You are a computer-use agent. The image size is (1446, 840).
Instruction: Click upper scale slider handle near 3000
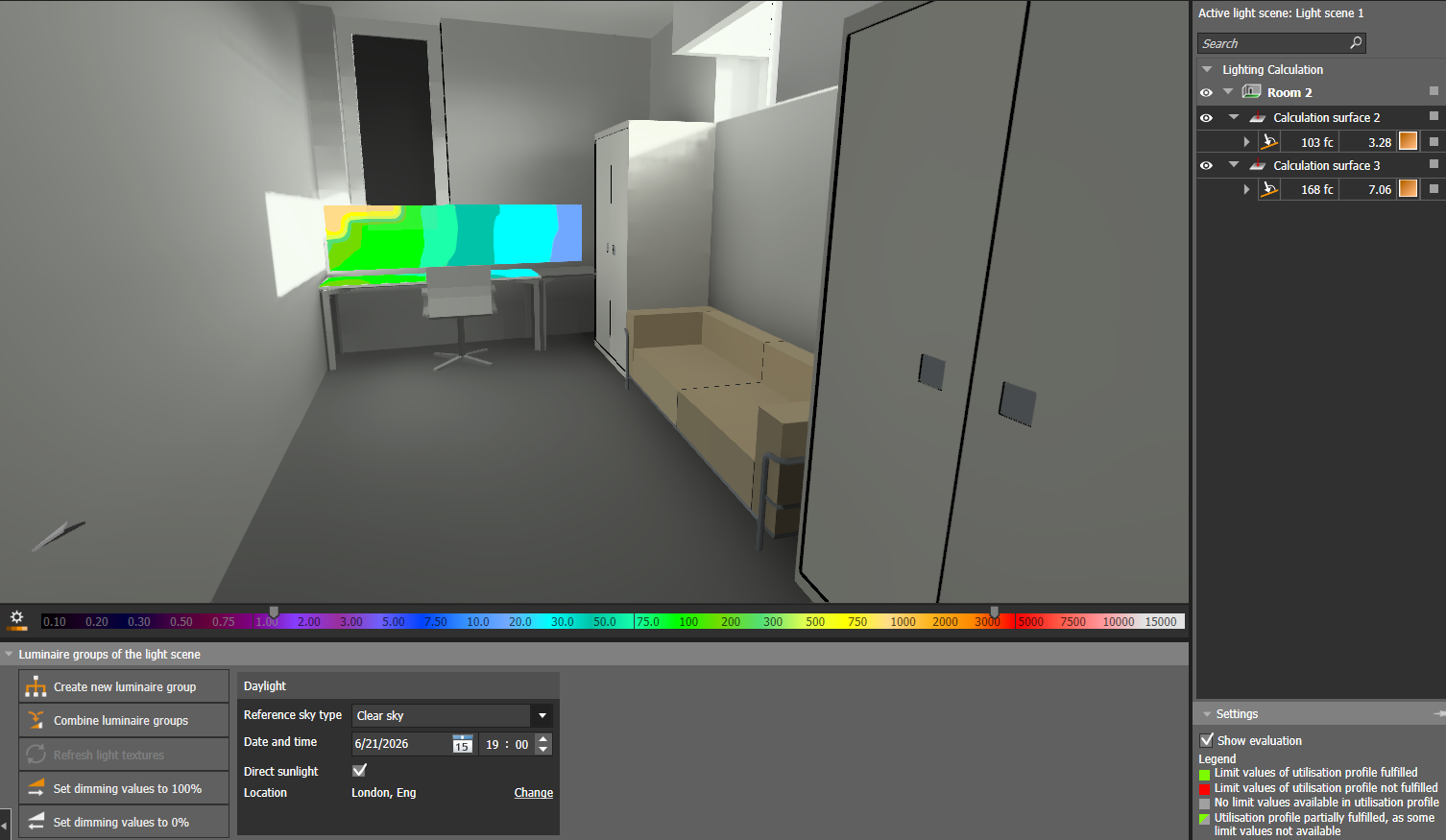tap(994, 612)
